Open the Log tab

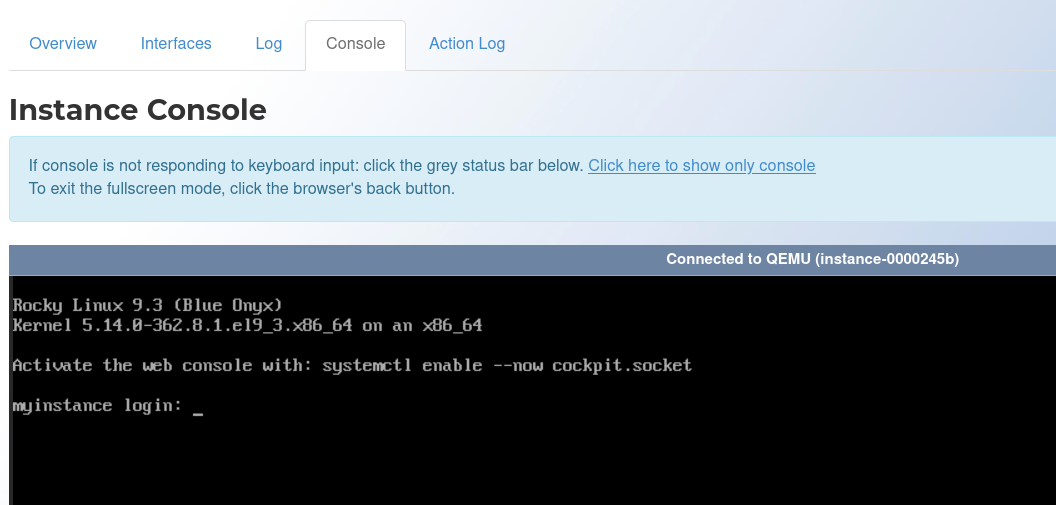point(268,44)
